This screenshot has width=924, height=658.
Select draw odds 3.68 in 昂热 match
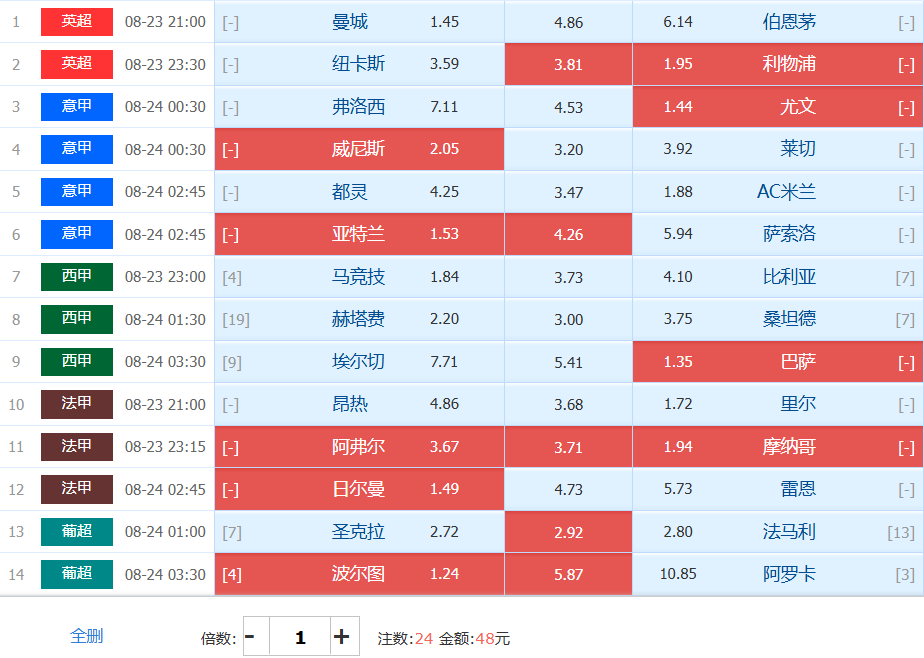[x=568, y=404]
